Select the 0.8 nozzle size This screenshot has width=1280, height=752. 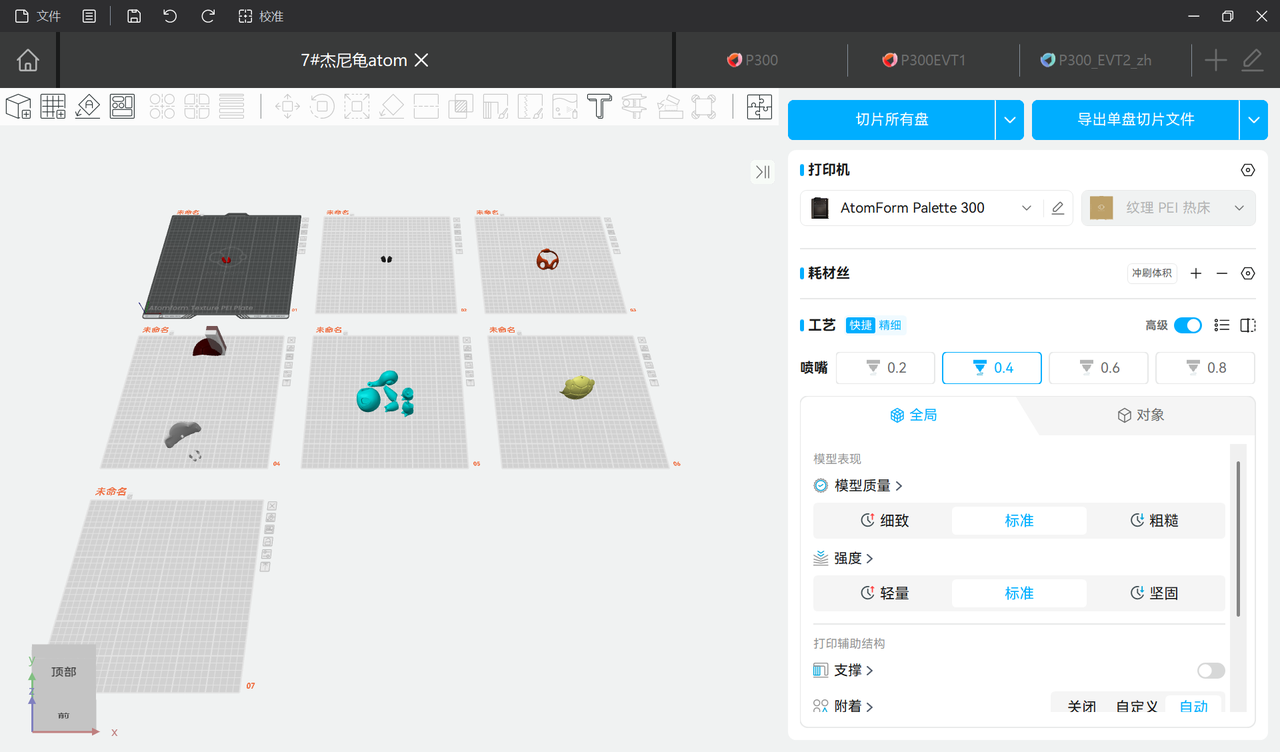(1205, 368)
